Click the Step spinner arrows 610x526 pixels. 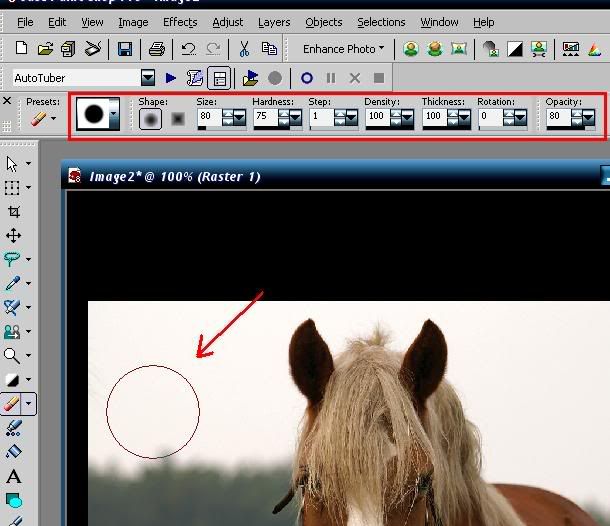tap(340, 117)
